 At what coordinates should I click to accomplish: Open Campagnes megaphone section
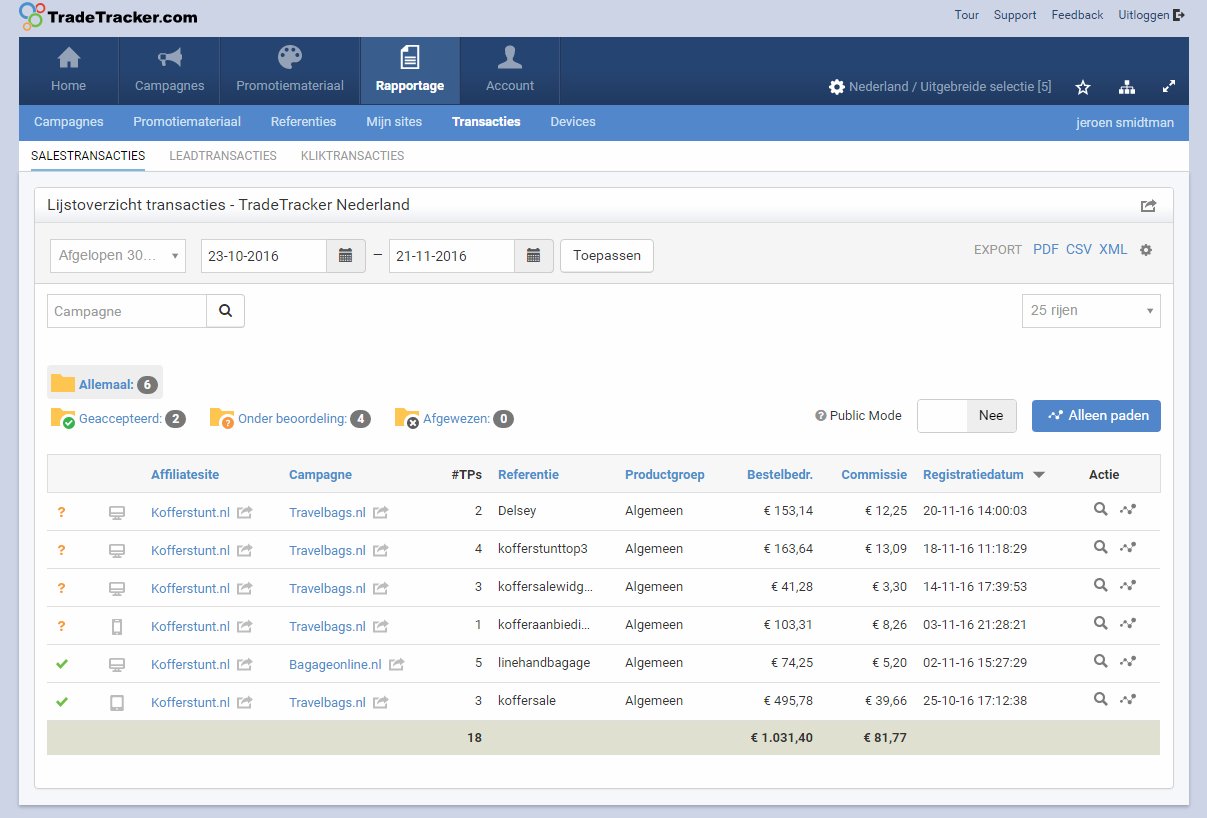pyautogui.click(x=169, y=70)
